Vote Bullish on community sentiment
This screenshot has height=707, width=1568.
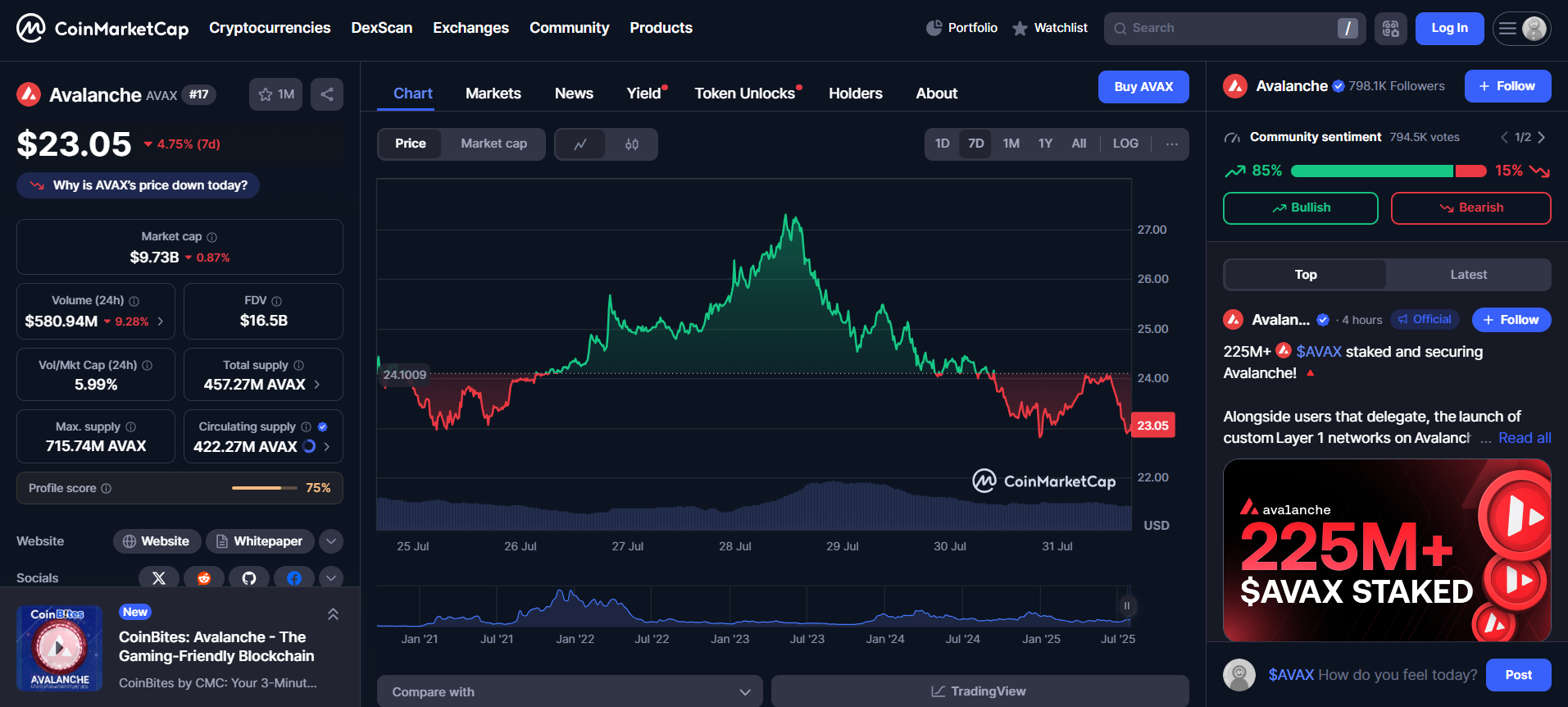(1301, 208)
